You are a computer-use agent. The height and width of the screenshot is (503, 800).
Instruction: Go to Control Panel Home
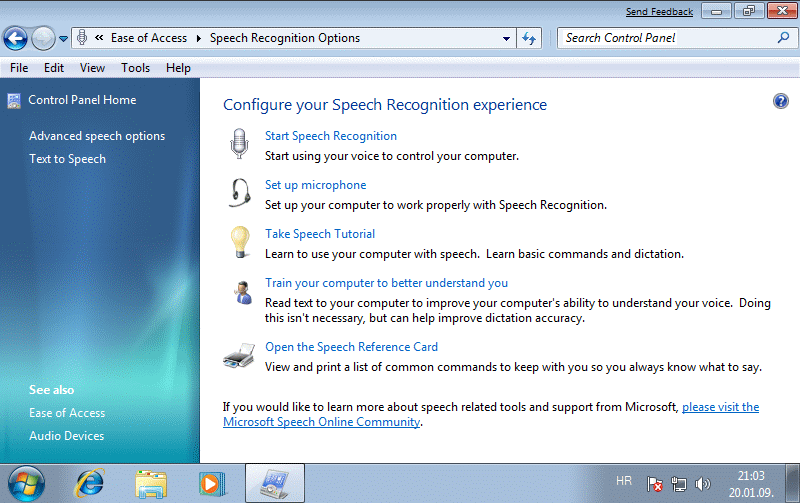[x=82, y=100]
